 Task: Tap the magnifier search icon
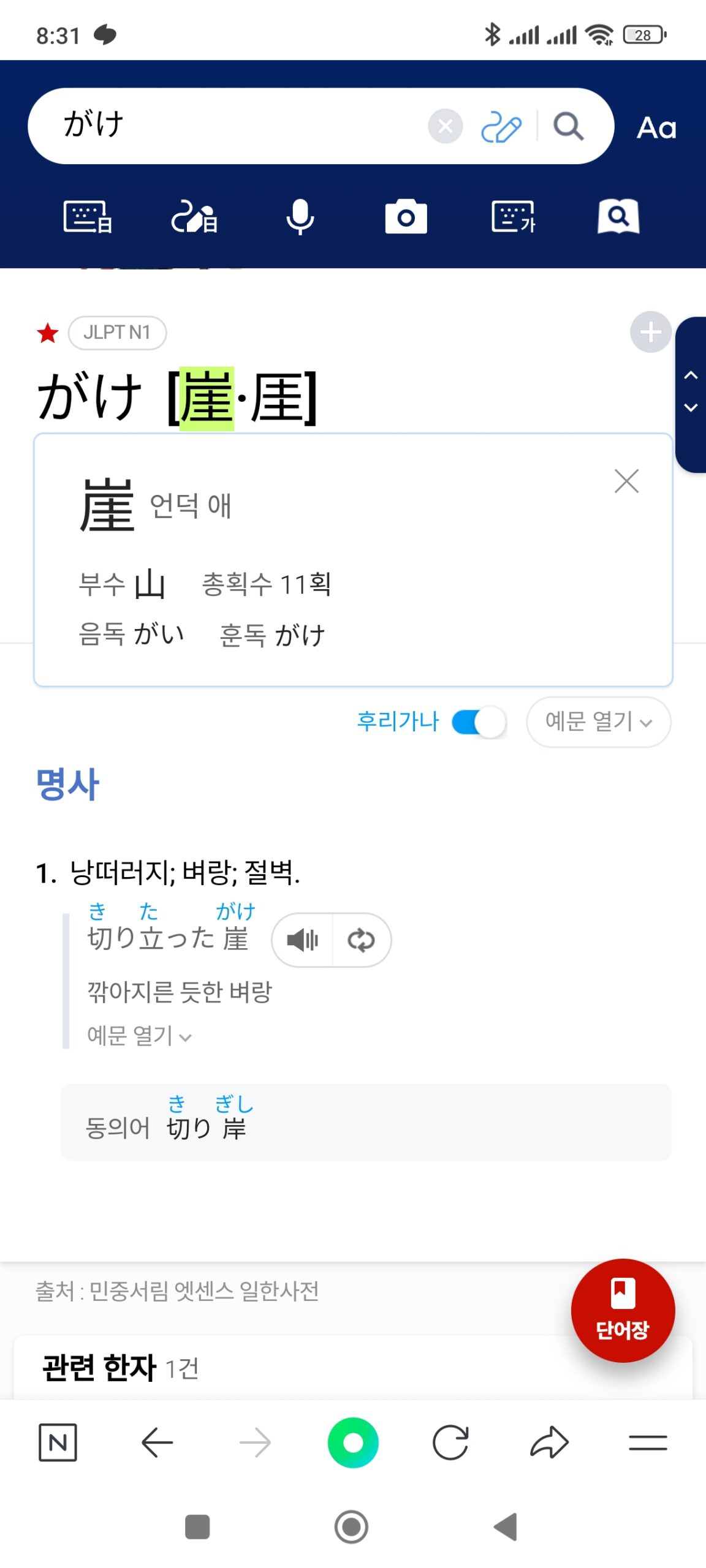568,127
